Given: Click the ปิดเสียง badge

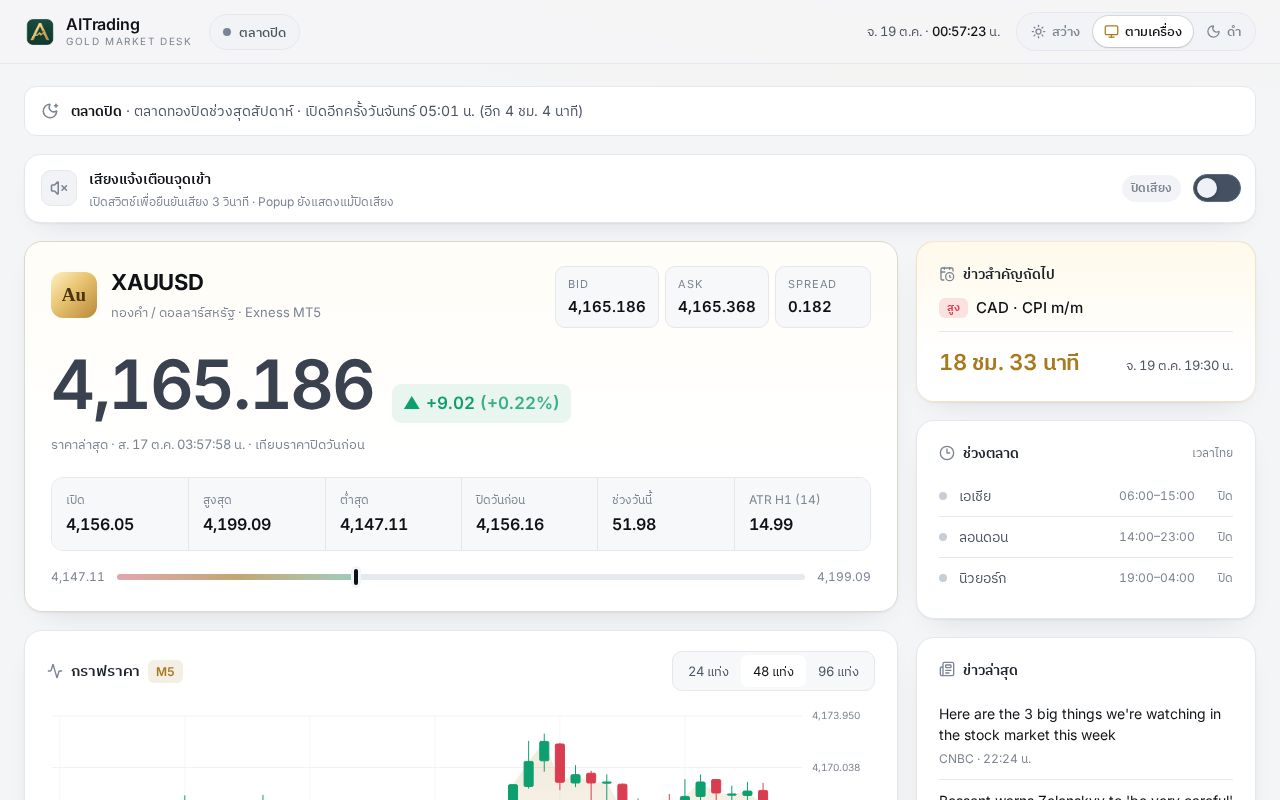Looking at the screenshot, I should tap(1151, 188).
